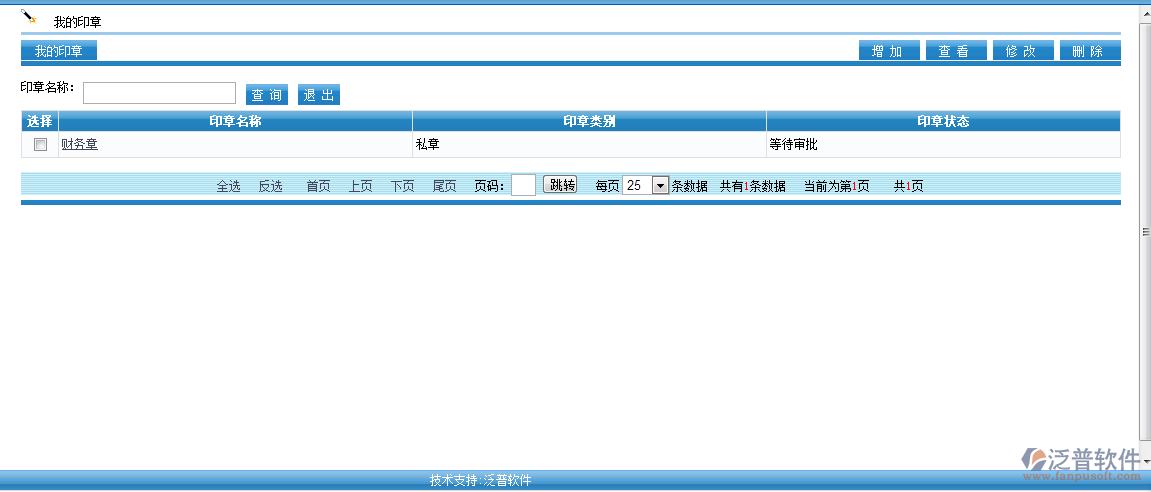
Task: Click the 增加 button
Action: 889,51
